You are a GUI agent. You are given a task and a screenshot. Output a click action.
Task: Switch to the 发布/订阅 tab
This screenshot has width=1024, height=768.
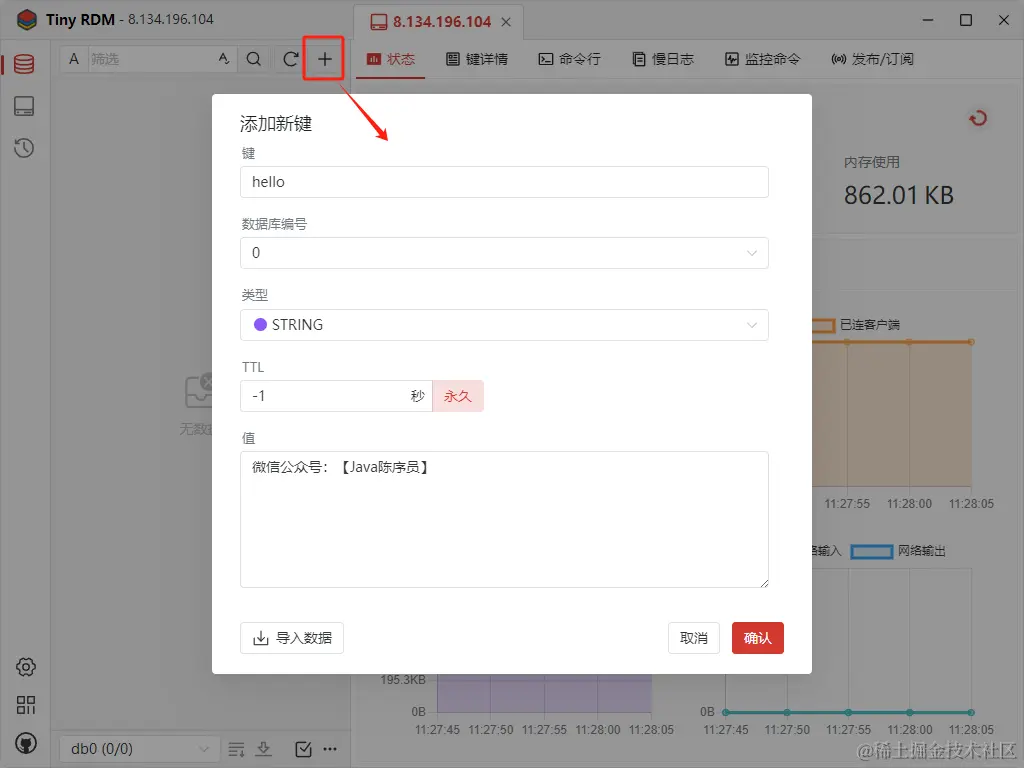(872, 59)
